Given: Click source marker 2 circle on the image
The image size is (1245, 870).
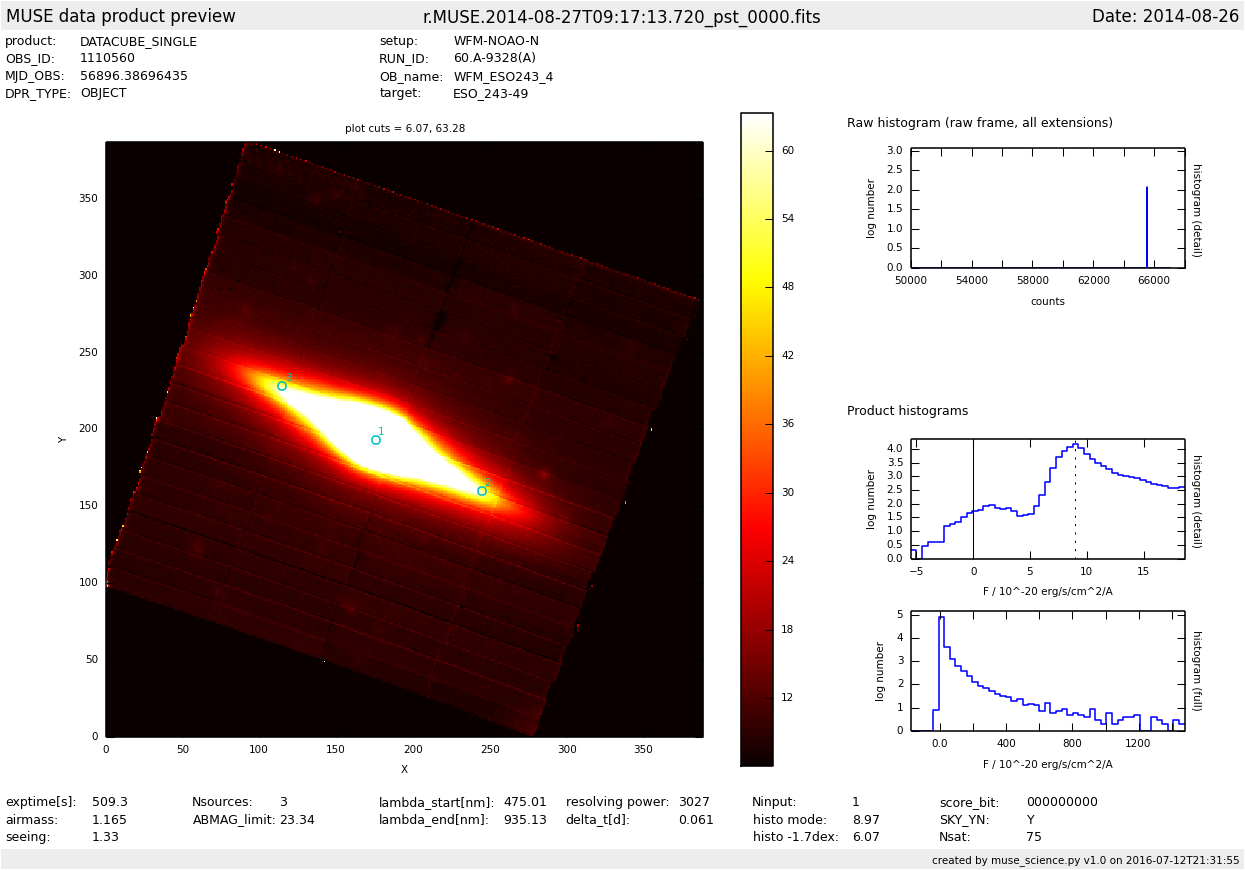Looking at the screenshot, I should (x=482, y=491).
